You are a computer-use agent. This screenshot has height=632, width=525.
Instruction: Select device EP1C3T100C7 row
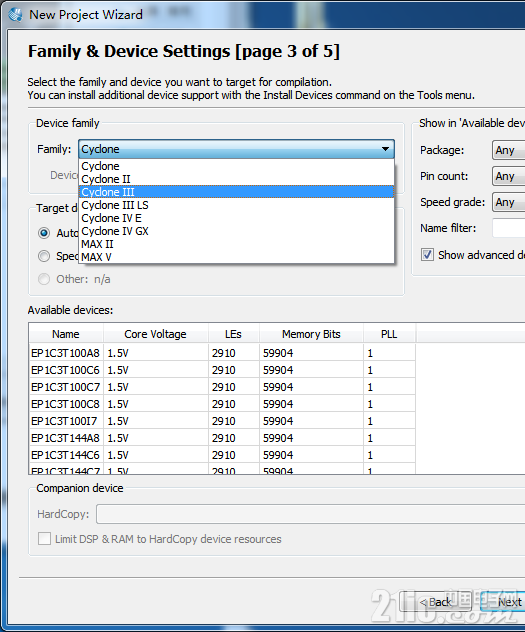pyautogui.click(x=222, y=387)
